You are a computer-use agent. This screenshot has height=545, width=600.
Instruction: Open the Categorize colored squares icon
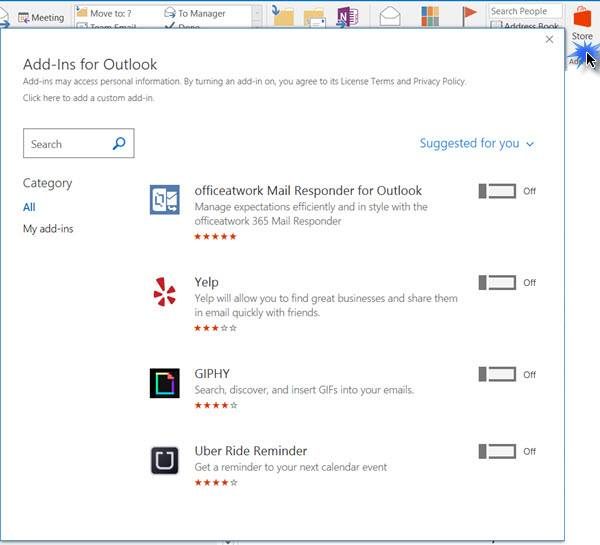pyautogui.click(x=430, y=17)
